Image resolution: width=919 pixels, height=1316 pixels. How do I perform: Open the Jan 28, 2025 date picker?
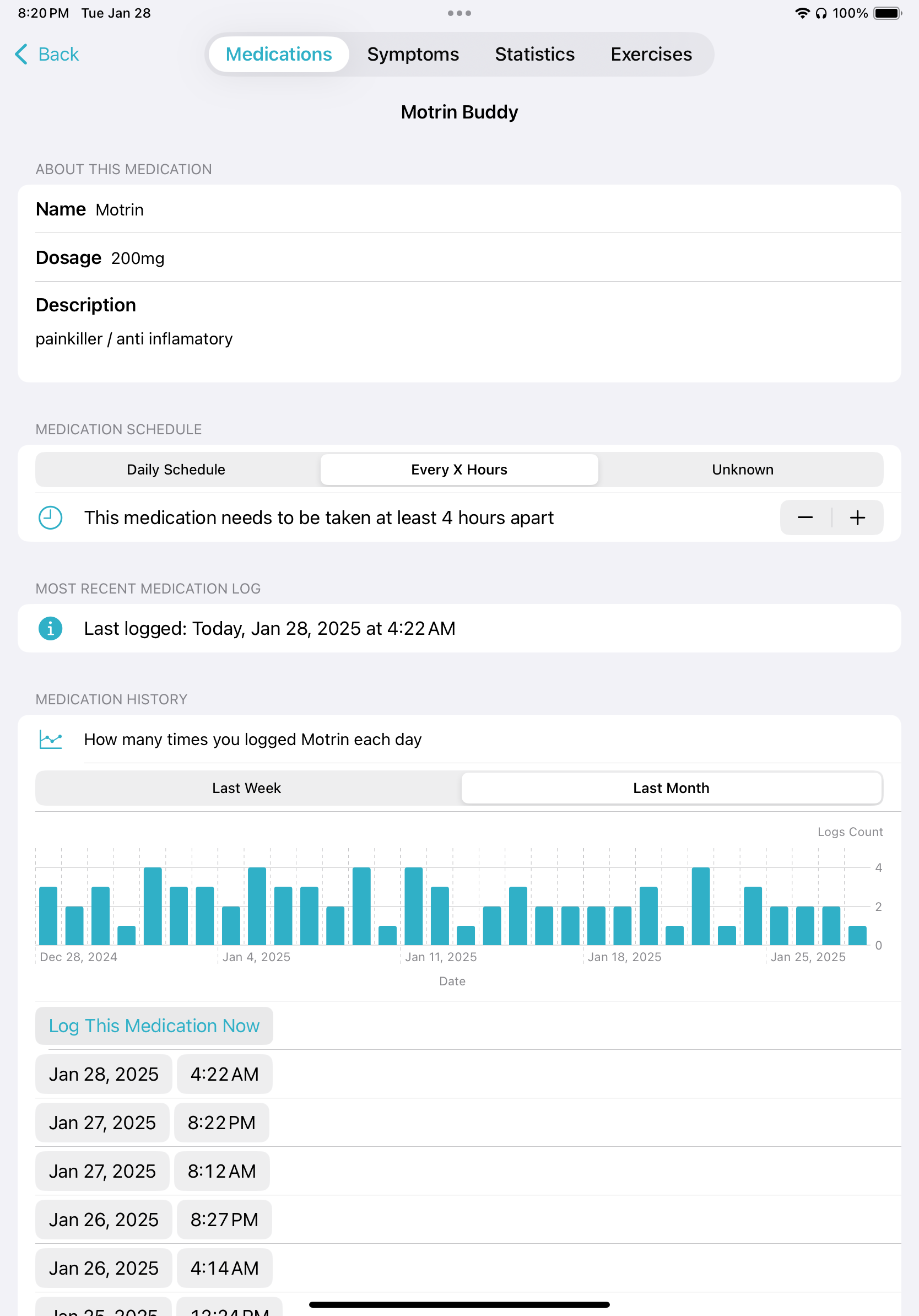click(104, 1074)
